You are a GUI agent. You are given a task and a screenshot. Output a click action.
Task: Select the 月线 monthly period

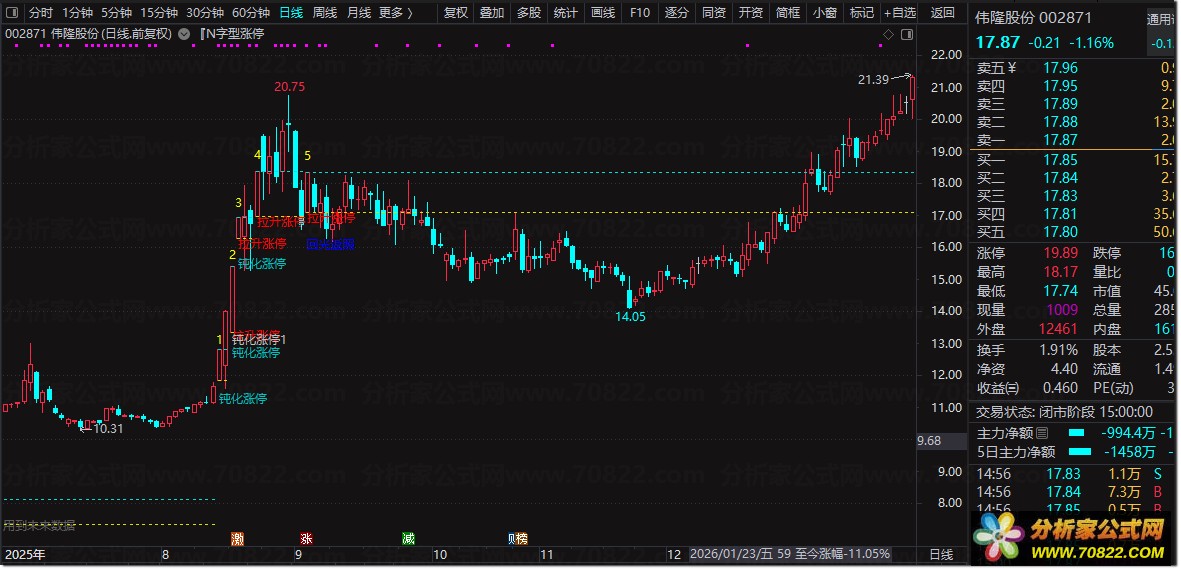click(x=359, y=13)
